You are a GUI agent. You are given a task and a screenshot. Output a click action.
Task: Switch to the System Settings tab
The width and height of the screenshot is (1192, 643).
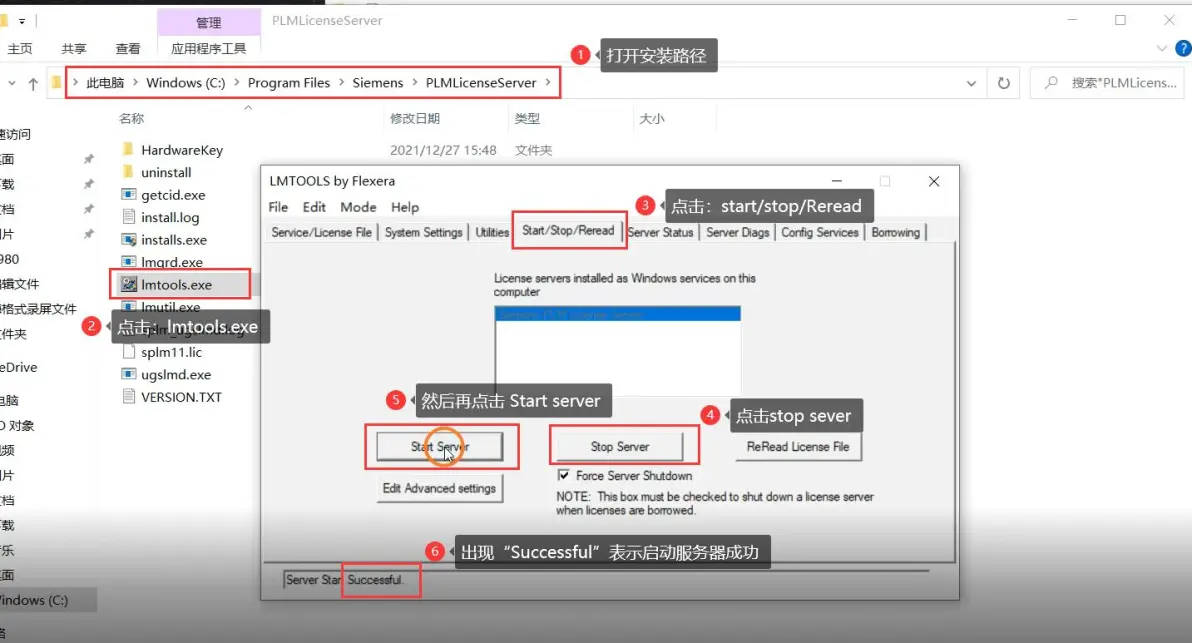click(x=423, y=233)
